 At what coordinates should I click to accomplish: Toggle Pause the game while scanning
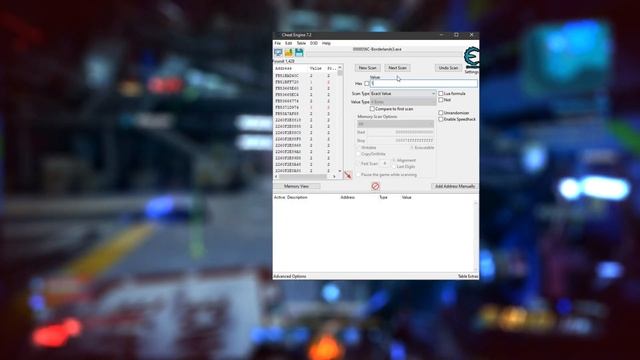click(x=359, y=175)
